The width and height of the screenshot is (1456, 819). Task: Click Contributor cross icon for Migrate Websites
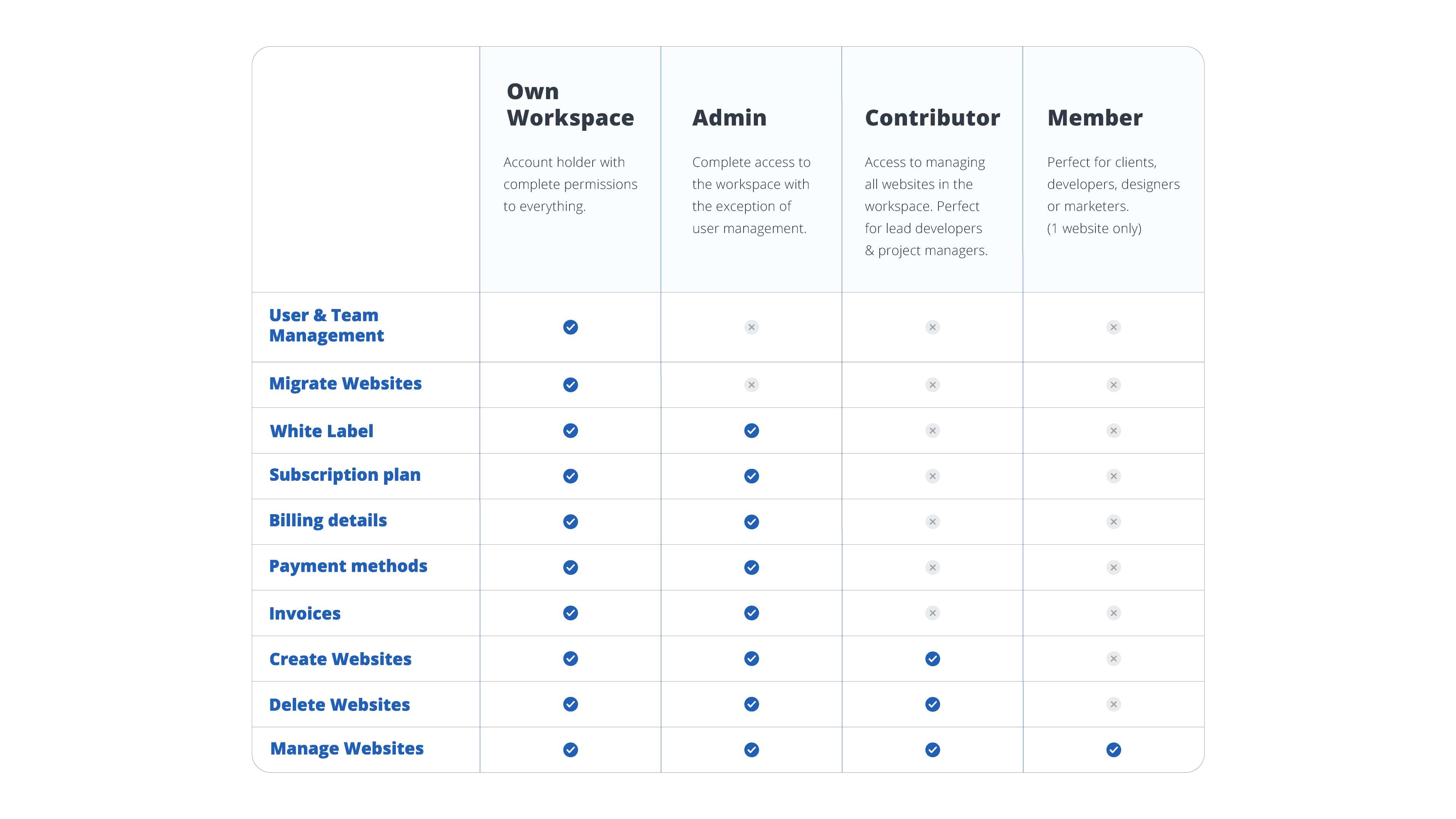[933, 385]
